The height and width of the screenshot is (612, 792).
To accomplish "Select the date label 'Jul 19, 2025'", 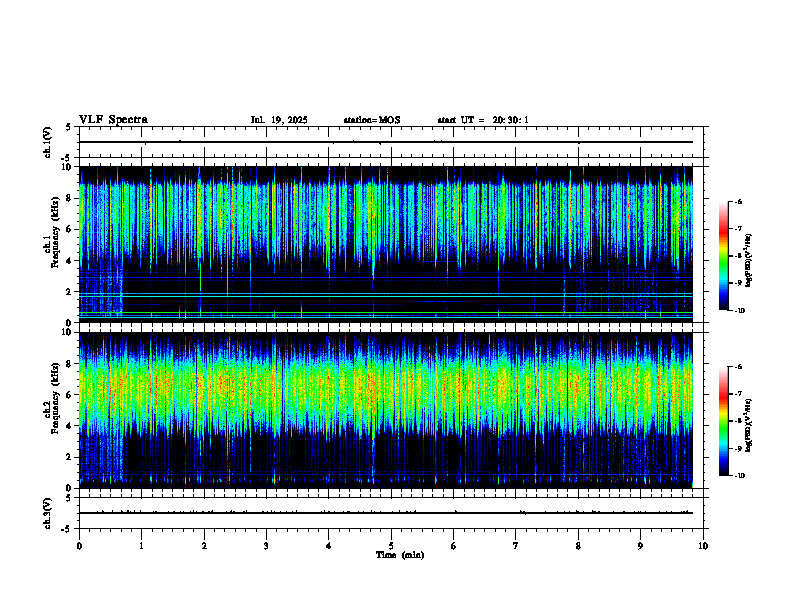I will [x=279, y=120].
